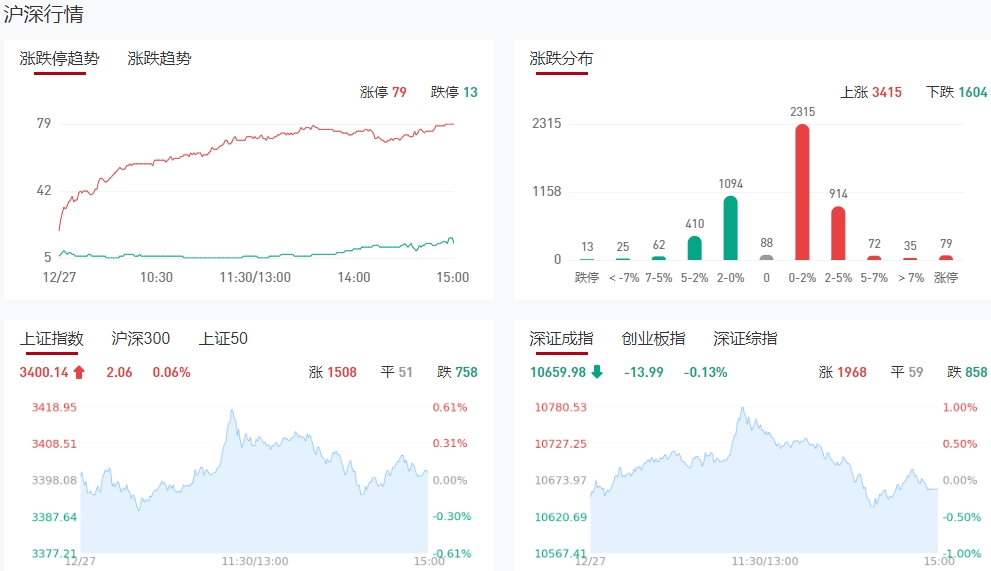
Task: Switch to the 涨跌趋势 tab
Action: 159,58
